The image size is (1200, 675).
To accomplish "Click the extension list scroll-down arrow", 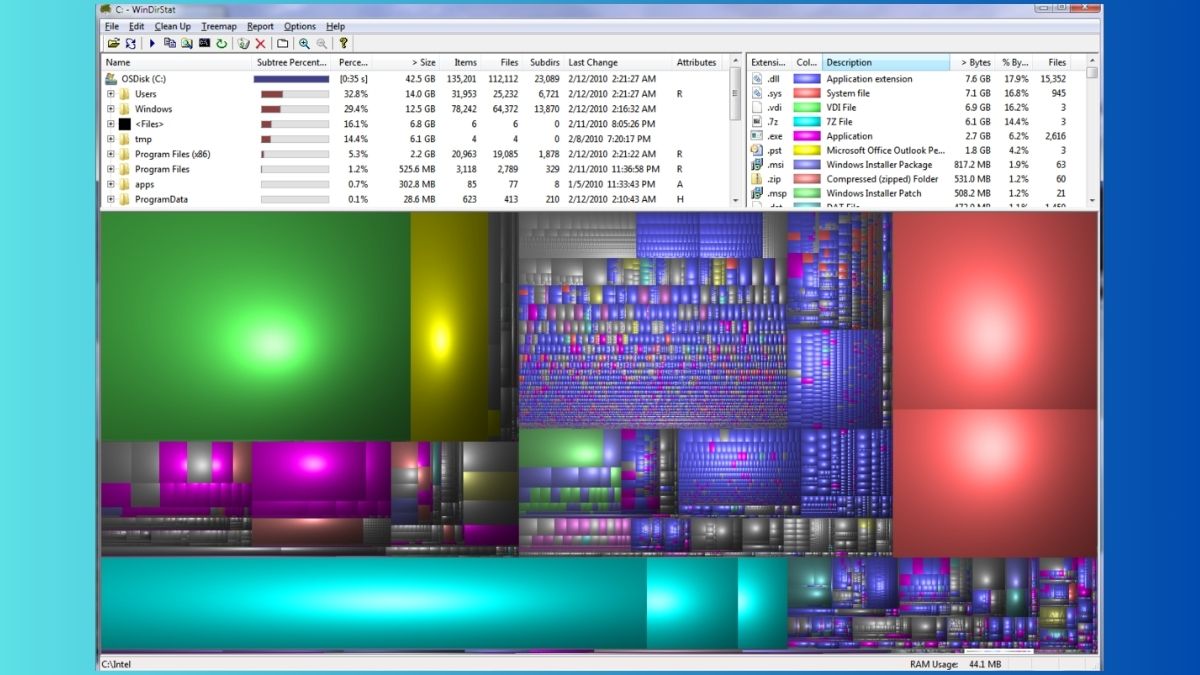I will click(1092, 200).
